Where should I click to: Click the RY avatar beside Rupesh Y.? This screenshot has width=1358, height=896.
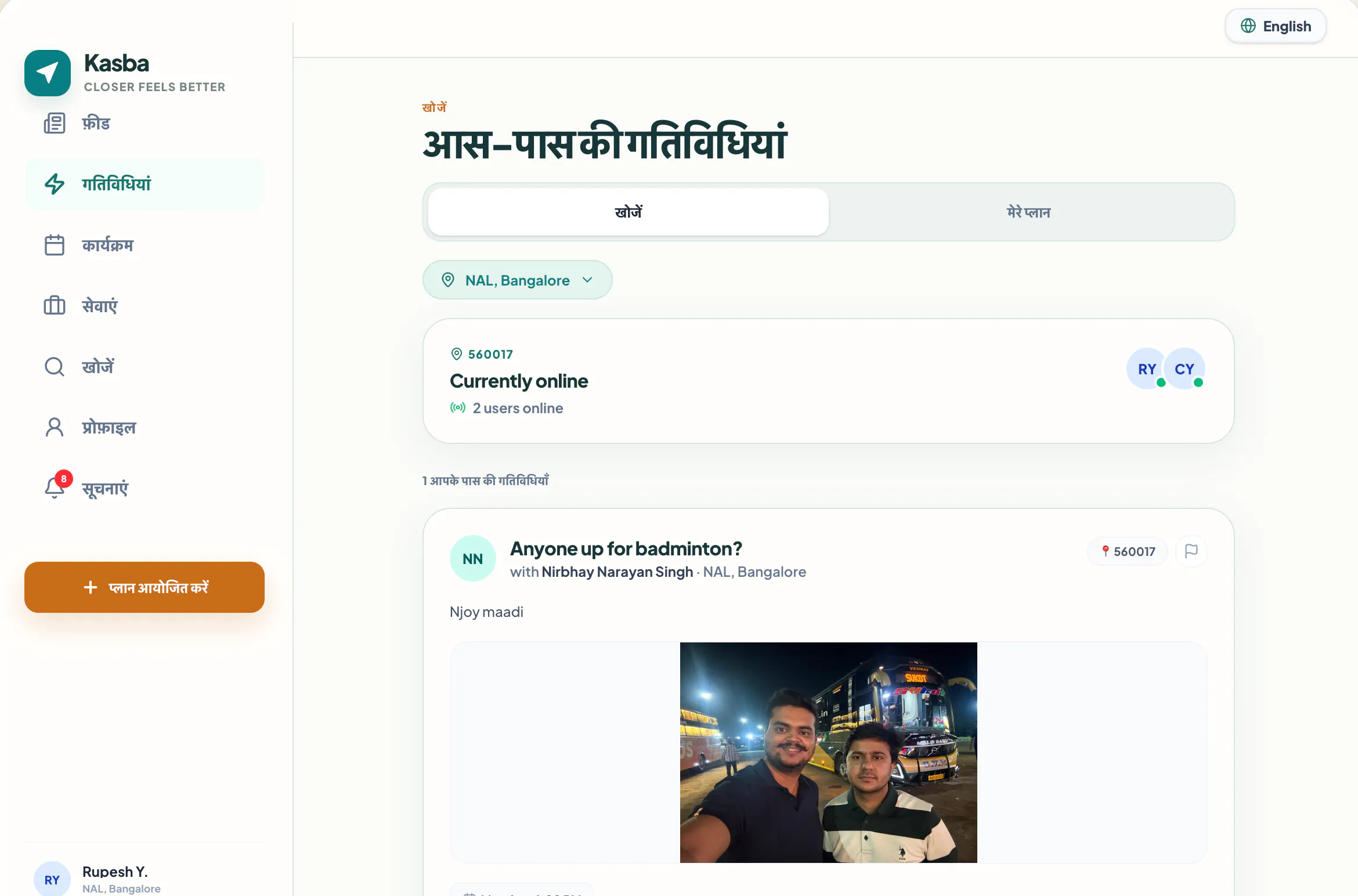pyautogui.click(x=52, y=879)
